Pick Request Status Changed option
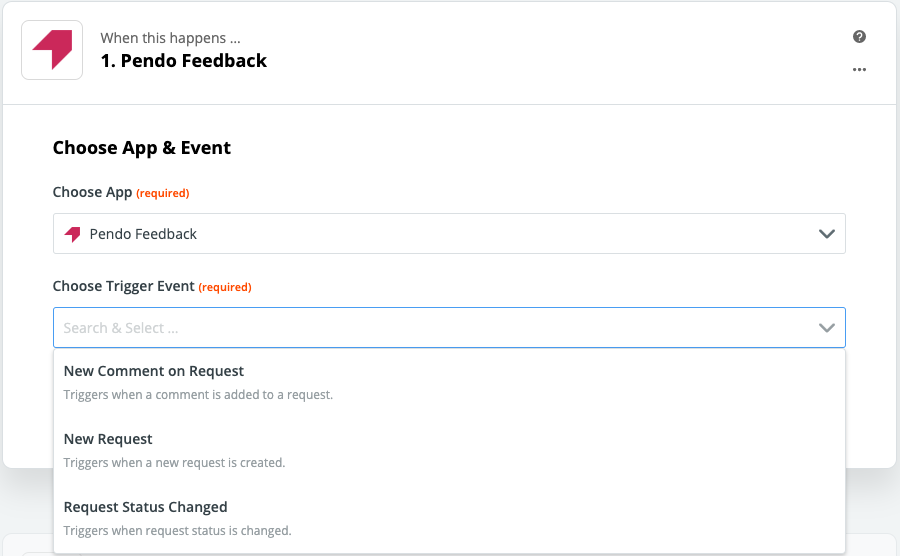 pyautogui.click(x=449, y=519)
